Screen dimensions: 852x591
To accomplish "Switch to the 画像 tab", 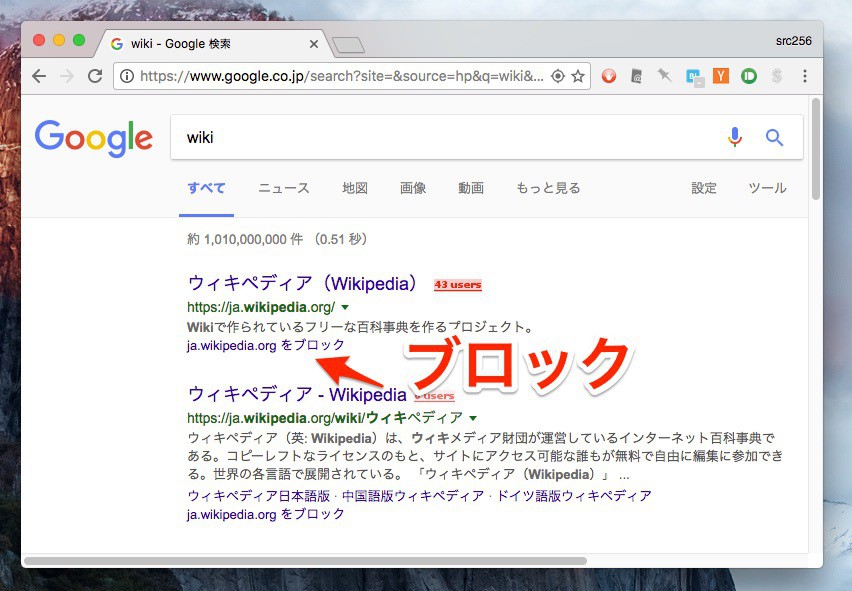I will [413, 188].
